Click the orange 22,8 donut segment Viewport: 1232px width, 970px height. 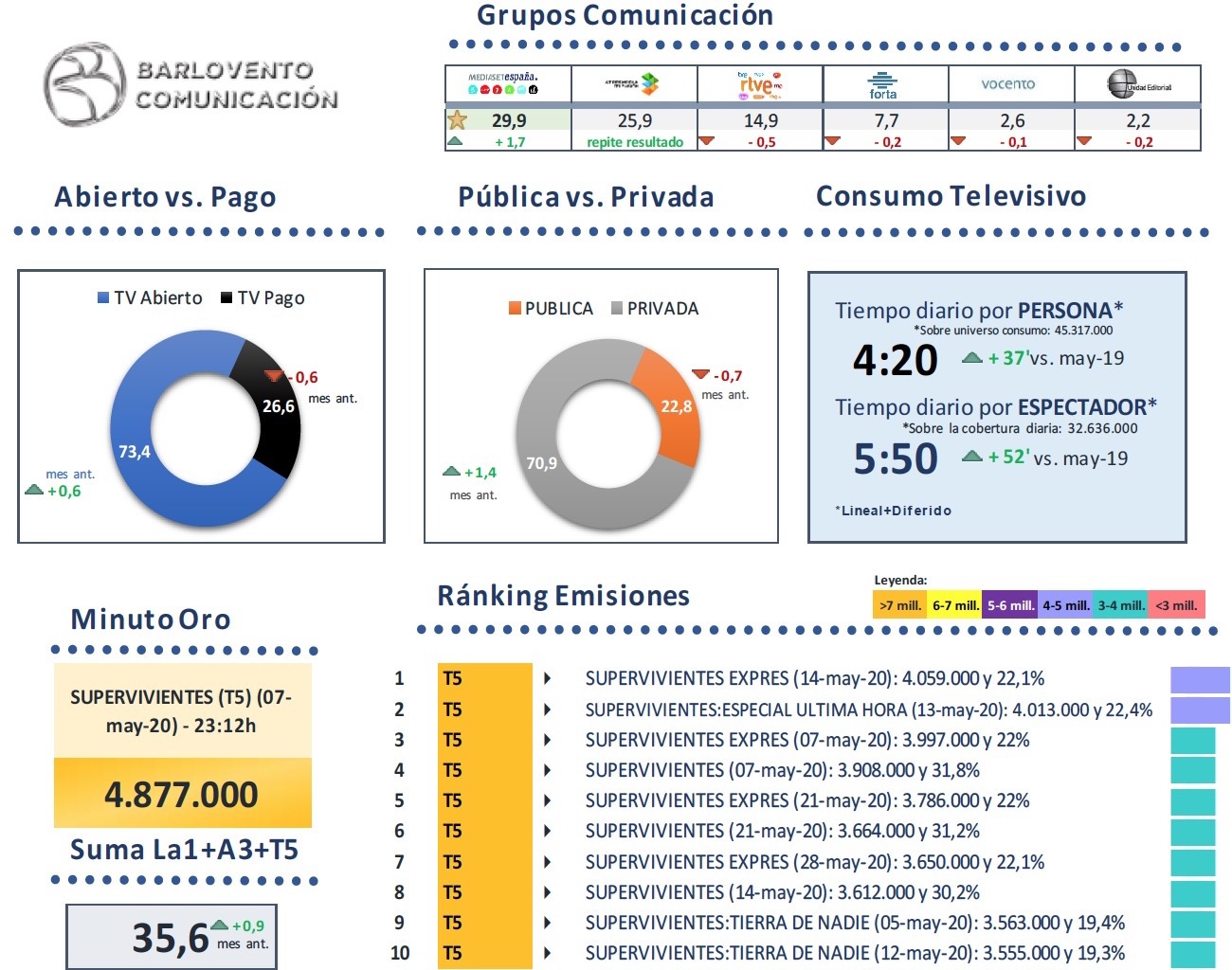[x=675, y=405]
